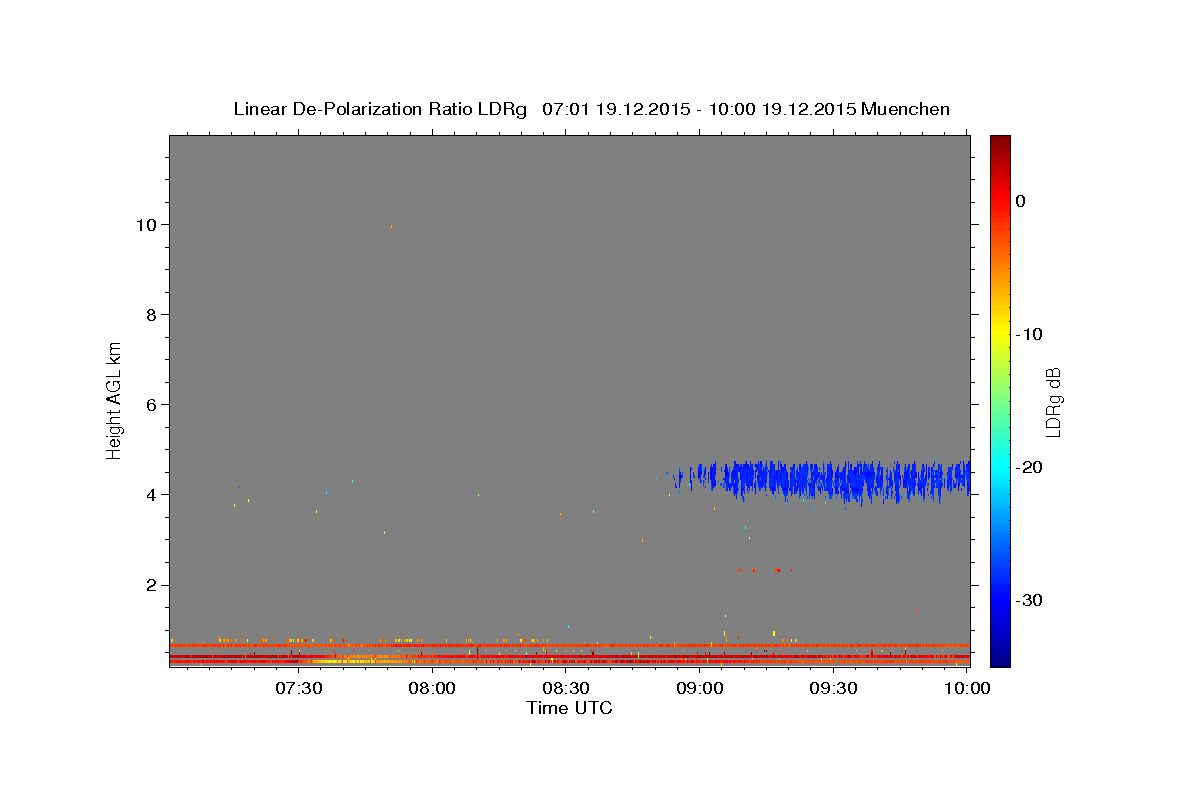Click the green region of the colorbar

(x=999, y=400)
